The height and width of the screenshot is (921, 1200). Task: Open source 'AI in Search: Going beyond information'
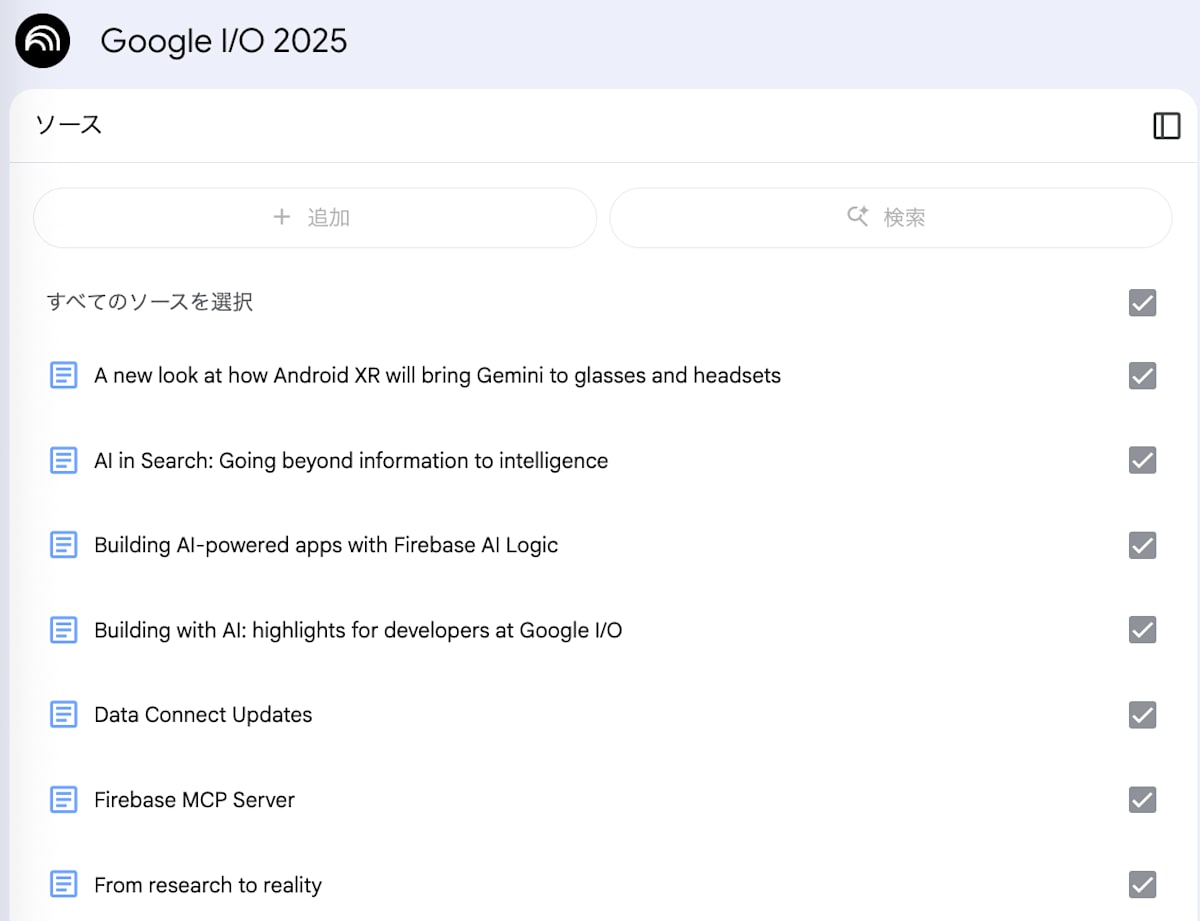tap(351, 461)
